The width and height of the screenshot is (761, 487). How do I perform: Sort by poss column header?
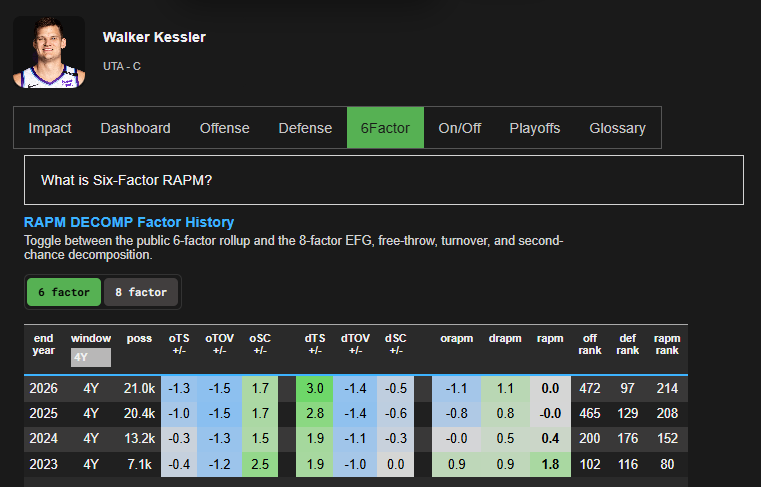coord(139,338)
